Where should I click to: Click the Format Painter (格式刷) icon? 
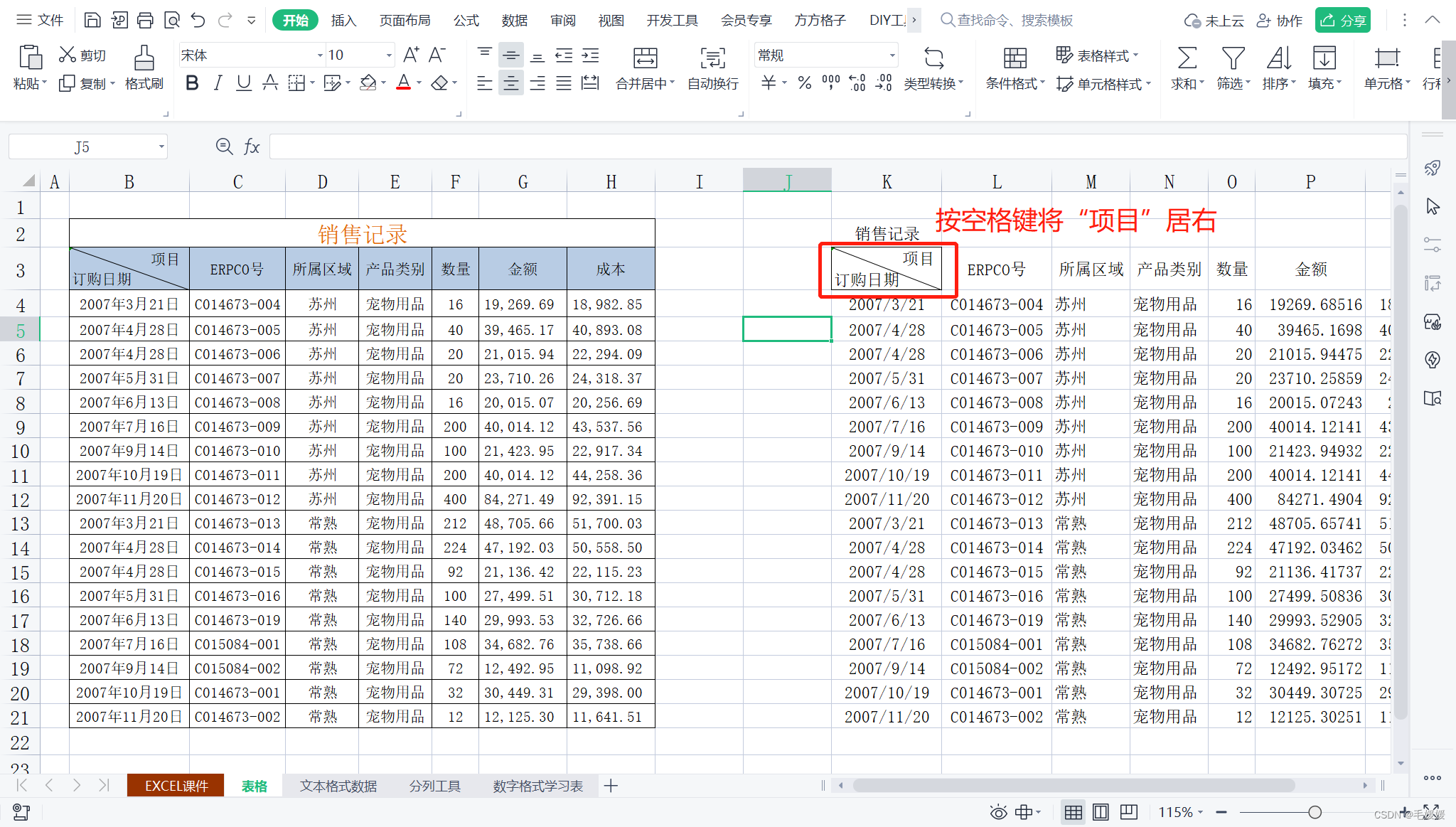(x=144, y=58)
